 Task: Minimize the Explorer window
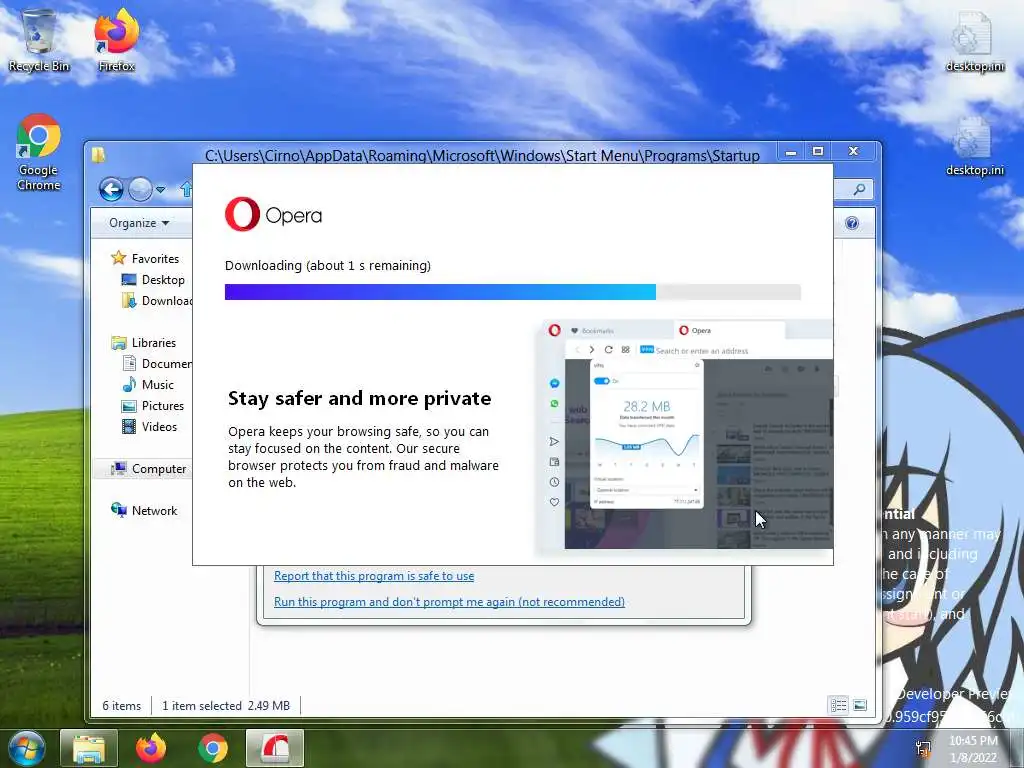click(791, 152)
